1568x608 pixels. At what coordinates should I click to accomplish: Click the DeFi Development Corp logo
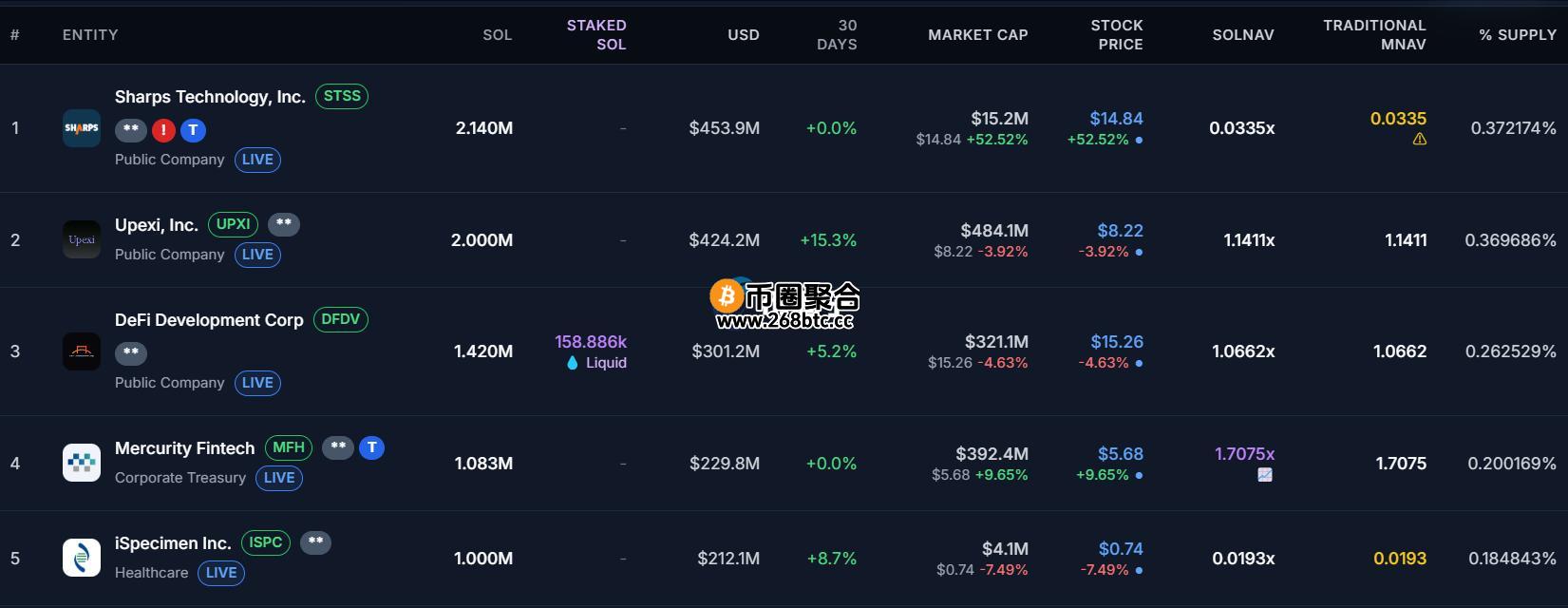(82, 351)
